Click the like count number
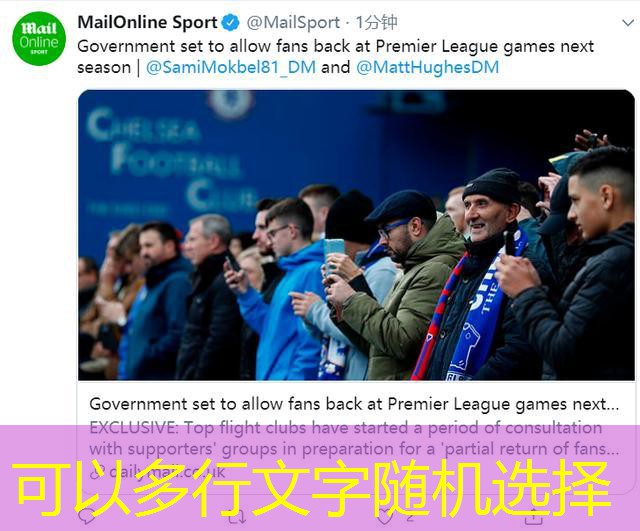The height and width of the screenshot is (531, 640). click(409, 517)
